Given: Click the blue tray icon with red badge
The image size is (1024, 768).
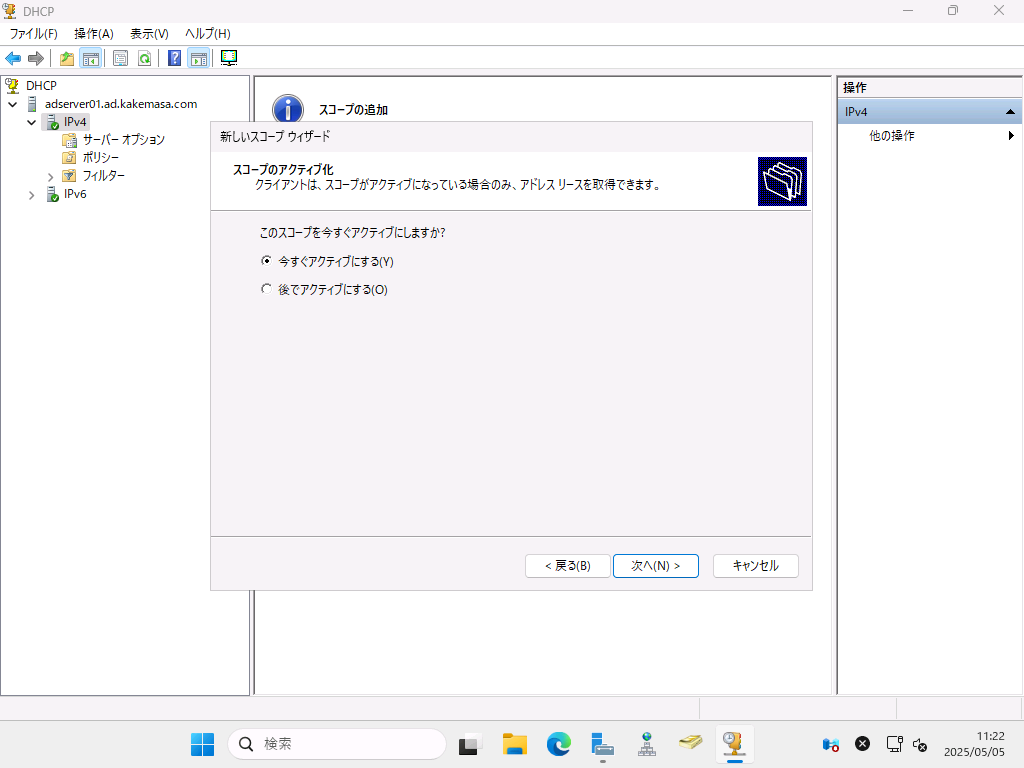Looking at the screenshot, I should pyautogui.click(x=830, y=744).
